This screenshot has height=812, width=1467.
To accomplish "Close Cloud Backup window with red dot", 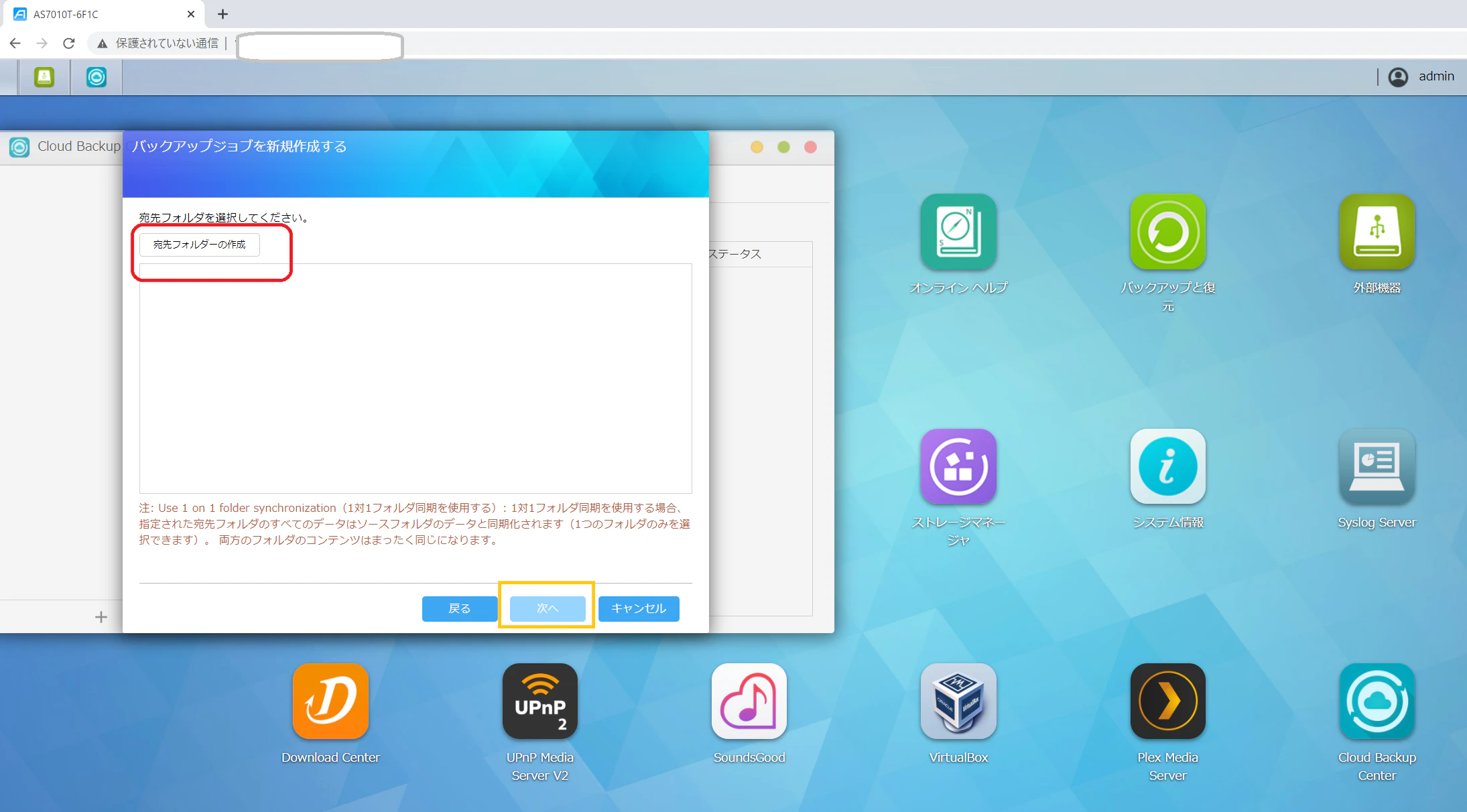I will tap(810, 147).
